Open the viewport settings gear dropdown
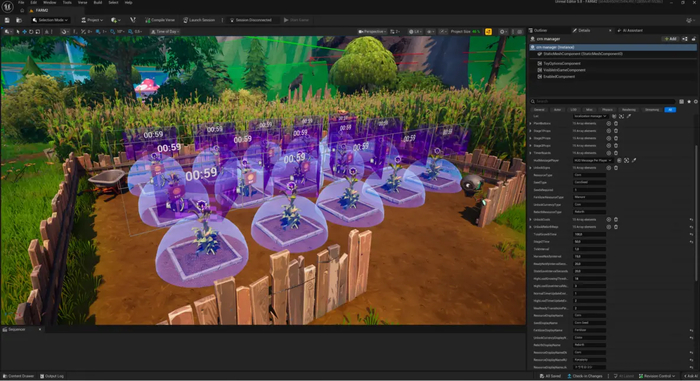 click(x=504, y=32)
